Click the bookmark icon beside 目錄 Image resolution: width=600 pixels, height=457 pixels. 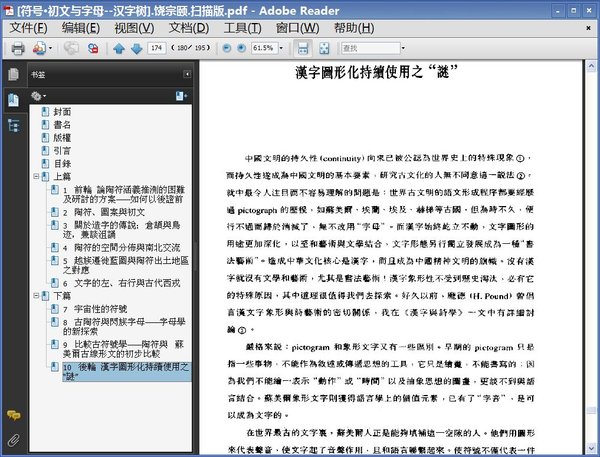(46, 164)
